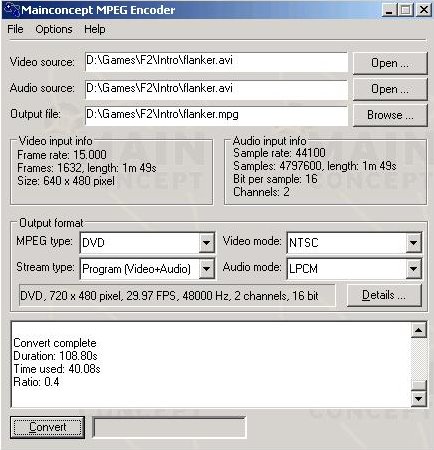
Task: Click the log scrollbar down arrow
Action: pyautogui.click(x=419, y=398)
